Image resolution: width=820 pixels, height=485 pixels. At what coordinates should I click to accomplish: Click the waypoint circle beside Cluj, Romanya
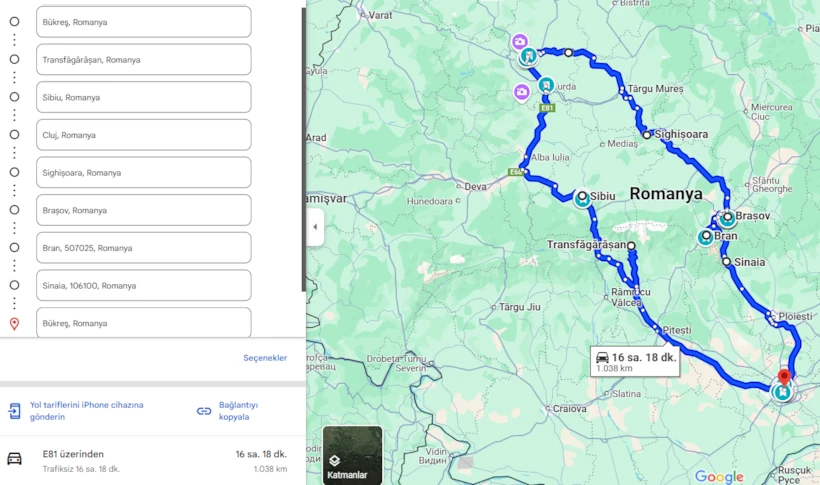(x=15, y=134)
